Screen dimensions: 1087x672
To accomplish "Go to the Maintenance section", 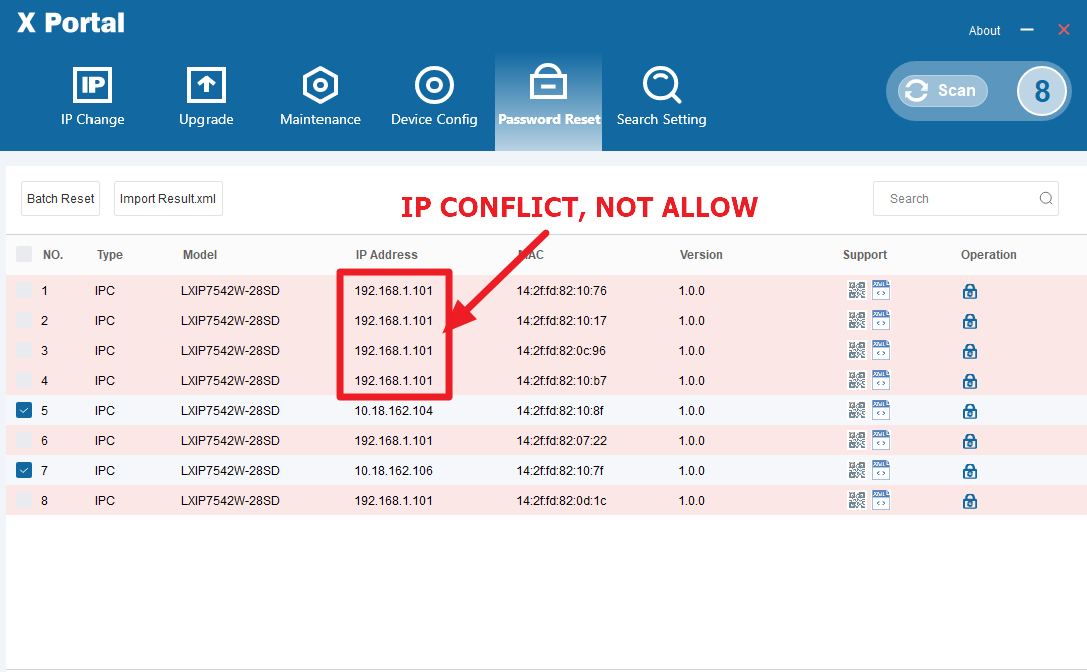I will pyautogui.click(x=320, y=97).
